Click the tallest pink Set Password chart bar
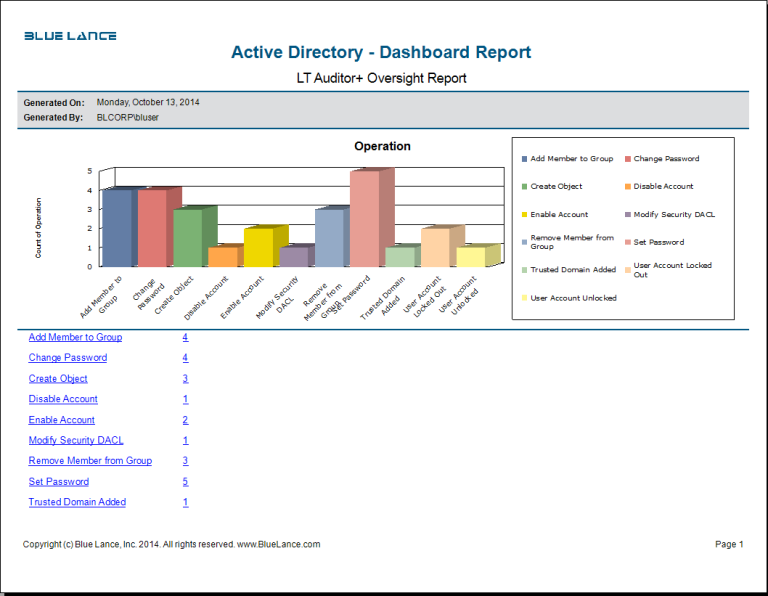 tap(364, 220)
